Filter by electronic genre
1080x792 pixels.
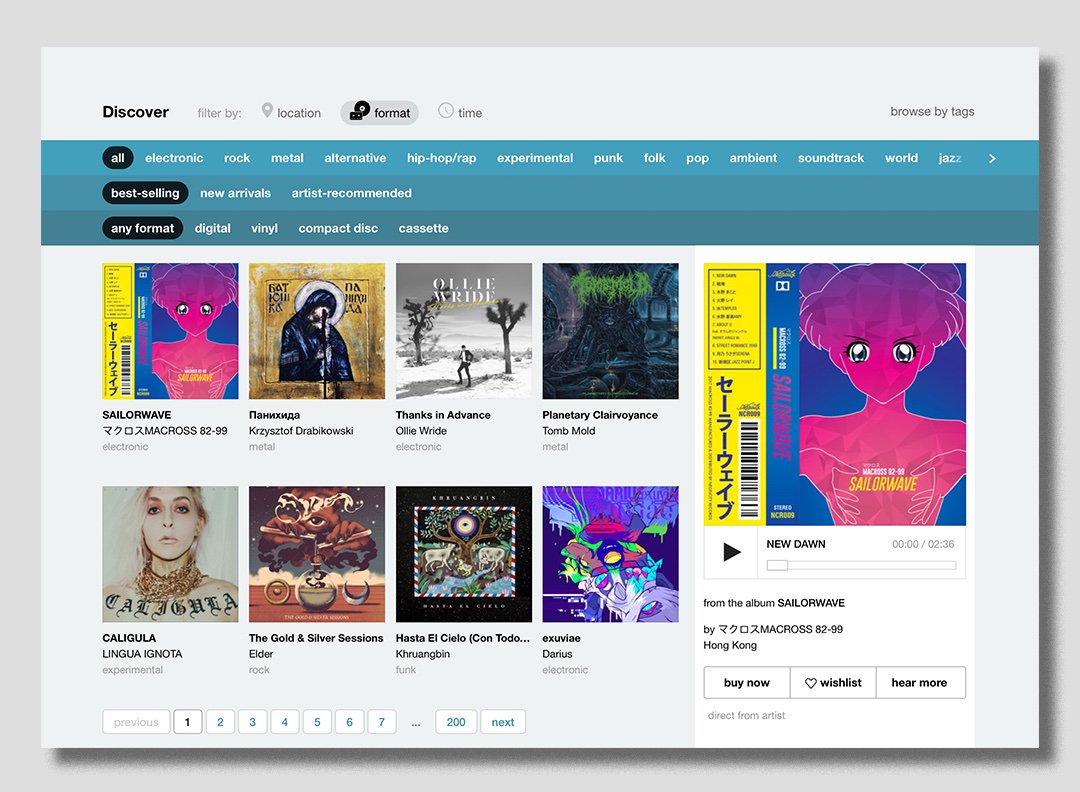click(174, 158)
